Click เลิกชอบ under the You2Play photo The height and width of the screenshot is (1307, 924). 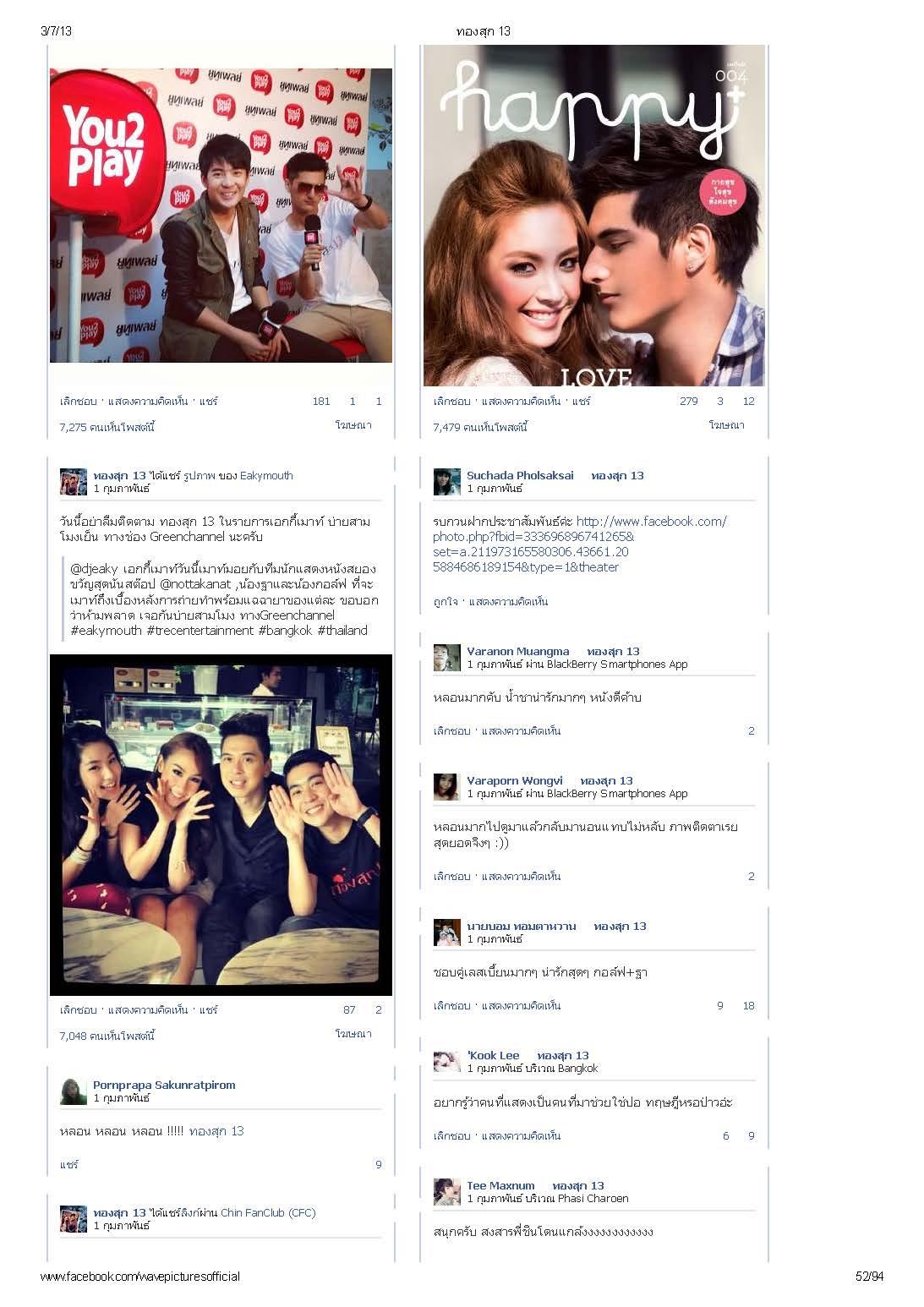coord(78,402)
